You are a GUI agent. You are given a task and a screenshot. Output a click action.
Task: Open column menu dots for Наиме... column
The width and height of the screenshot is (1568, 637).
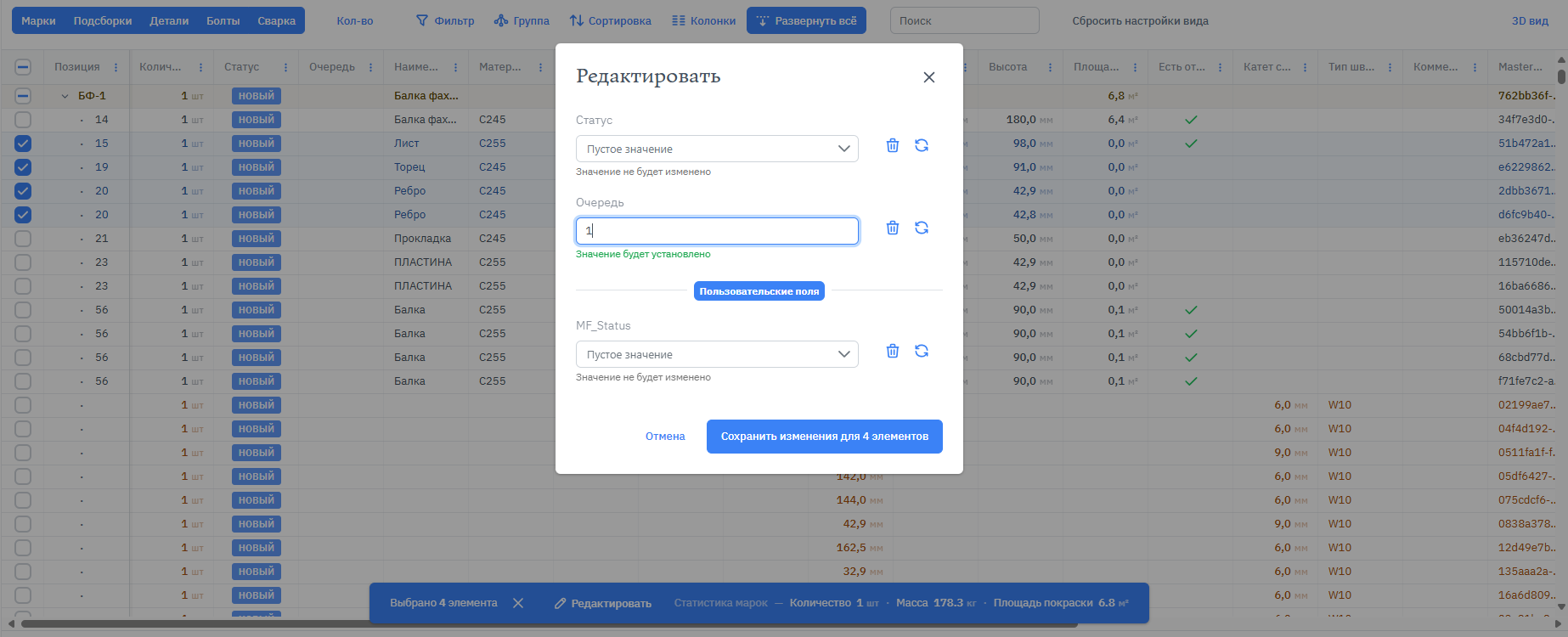point(455,67)
